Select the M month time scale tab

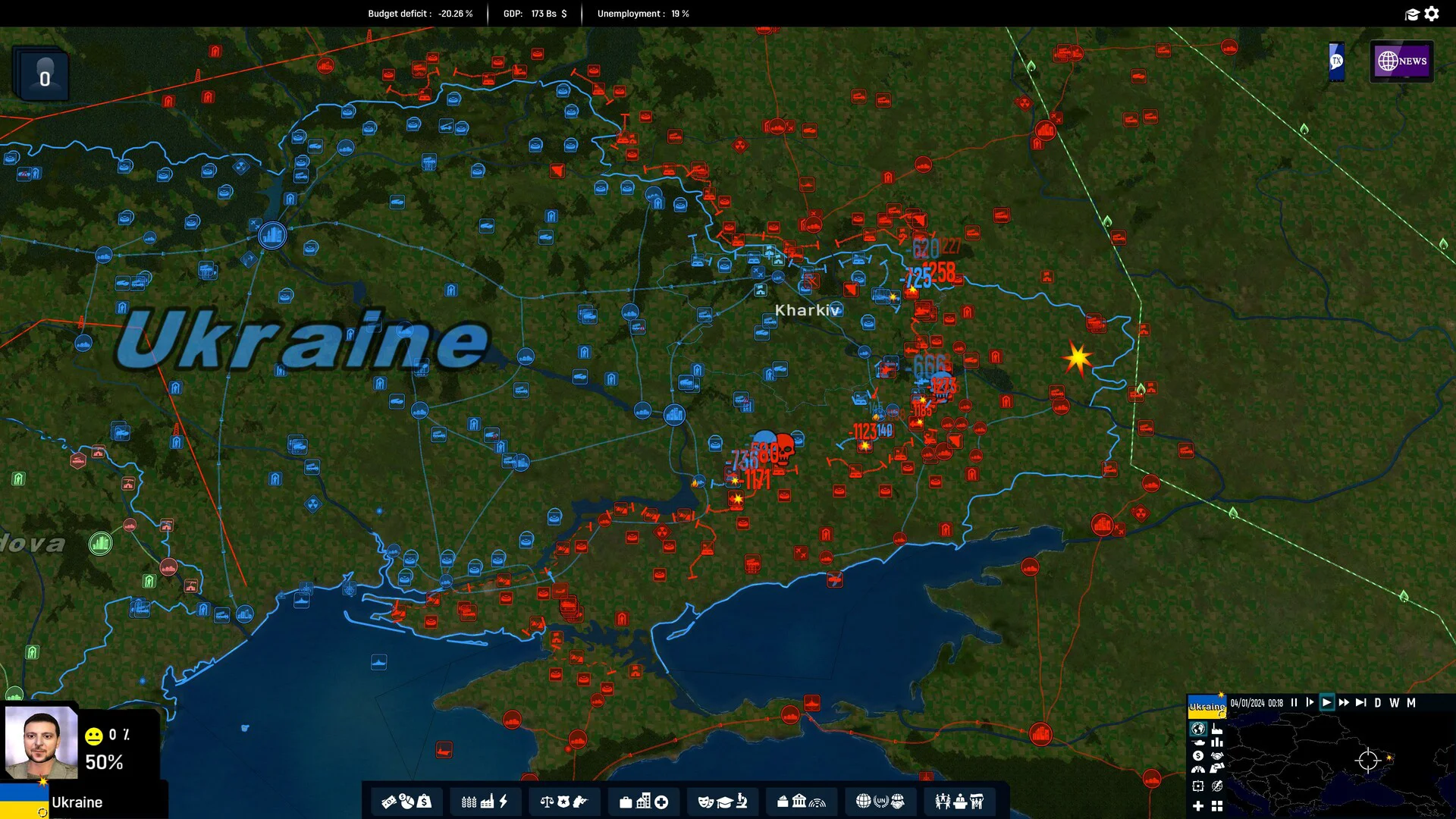coord(1411,703)
